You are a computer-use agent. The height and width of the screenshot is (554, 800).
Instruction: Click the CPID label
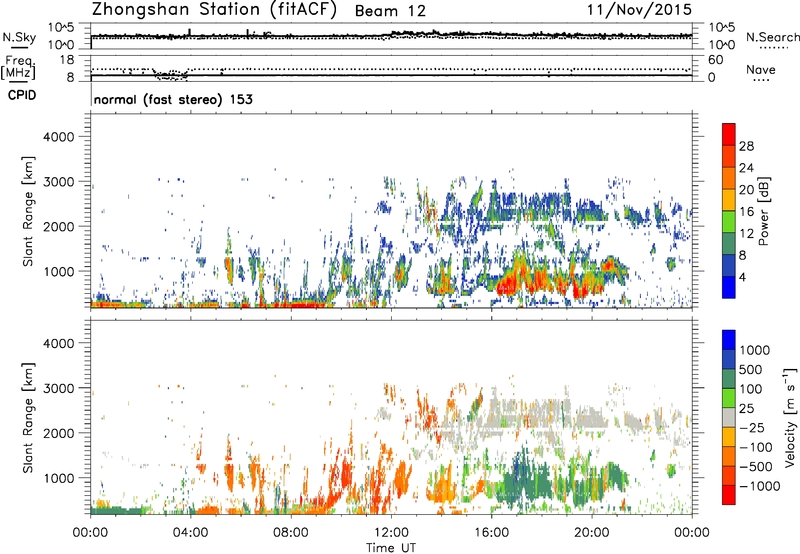(22, 95)
